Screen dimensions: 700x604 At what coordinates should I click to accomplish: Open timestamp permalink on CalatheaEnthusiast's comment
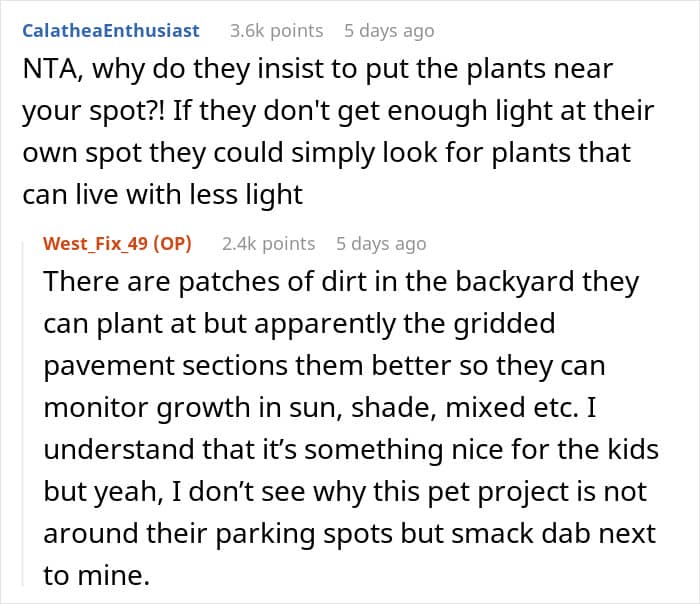click(x=389, y=31)
